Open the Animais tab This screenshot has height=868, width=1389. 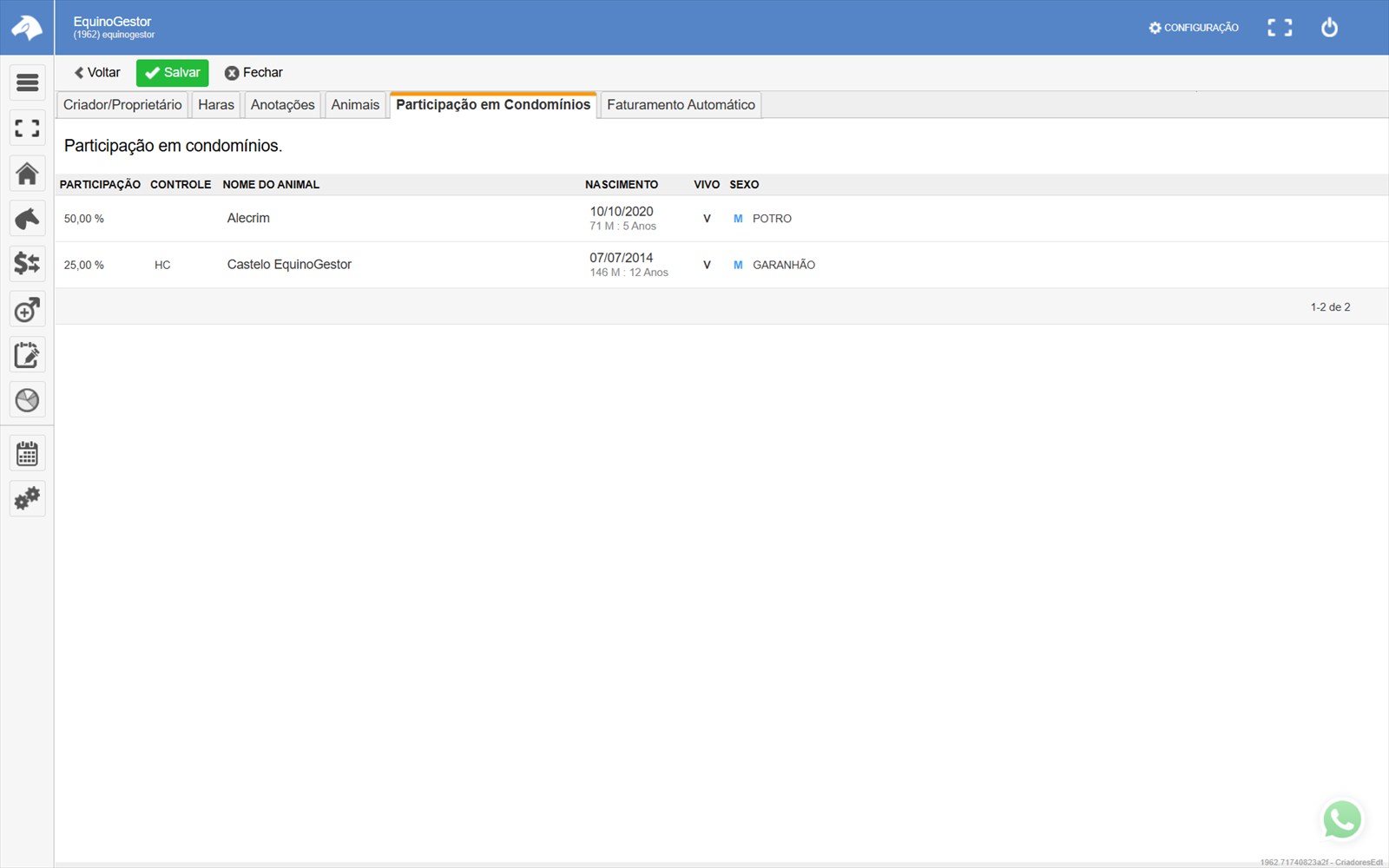355,105
